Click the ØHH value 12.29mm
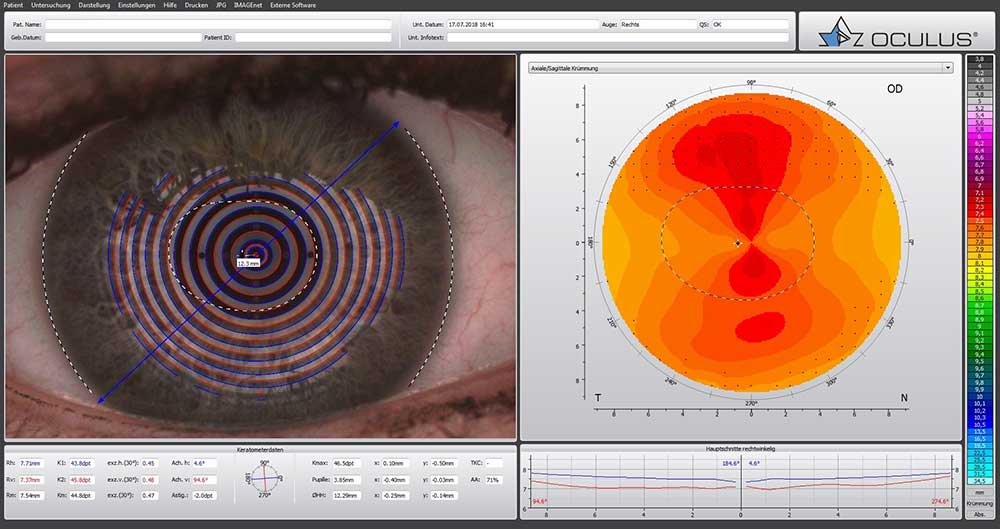Screen dimensions: 1000x529 (347, 496)
